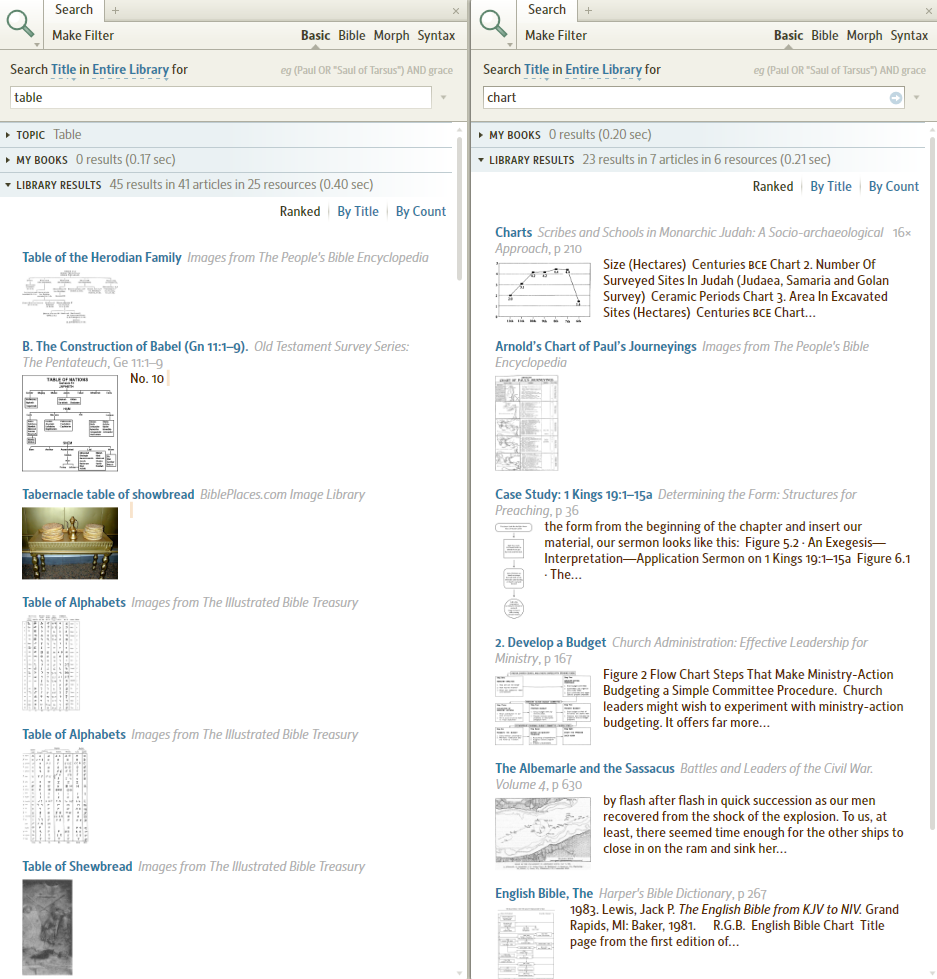Screen dimensions: 937x979
Task: Close the left Search panel
Action: click(456, 11)
